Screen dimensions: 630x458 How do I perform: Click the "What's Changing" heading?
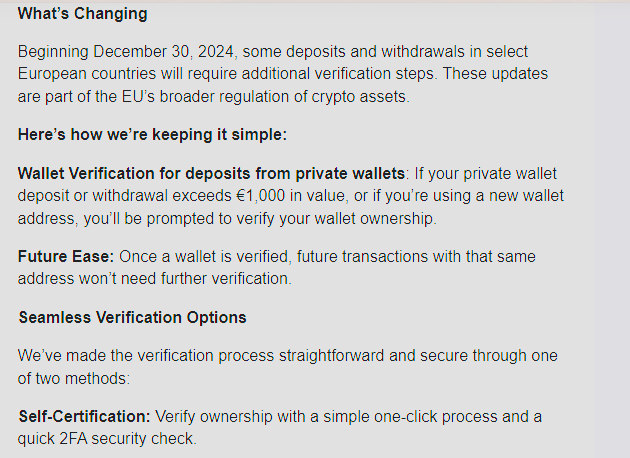(x=82, y=14)
